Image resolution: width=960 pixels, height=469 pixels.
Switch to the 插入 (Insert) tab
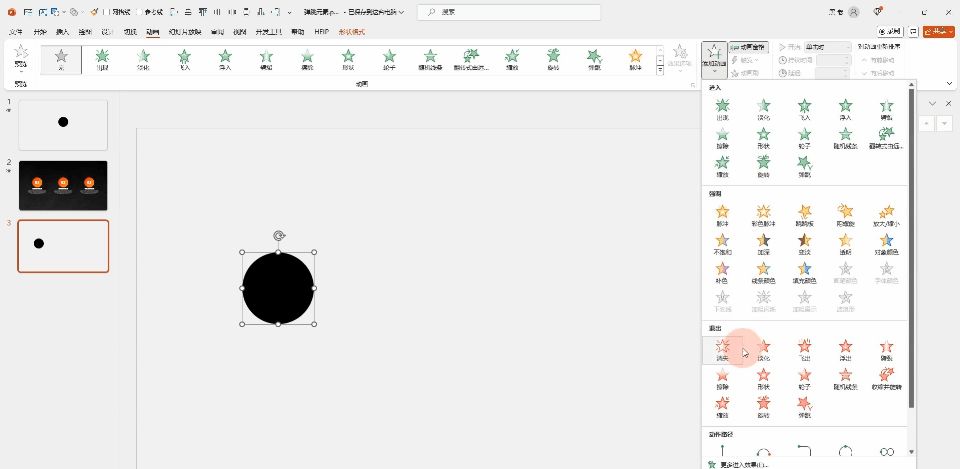click(62, 32)
